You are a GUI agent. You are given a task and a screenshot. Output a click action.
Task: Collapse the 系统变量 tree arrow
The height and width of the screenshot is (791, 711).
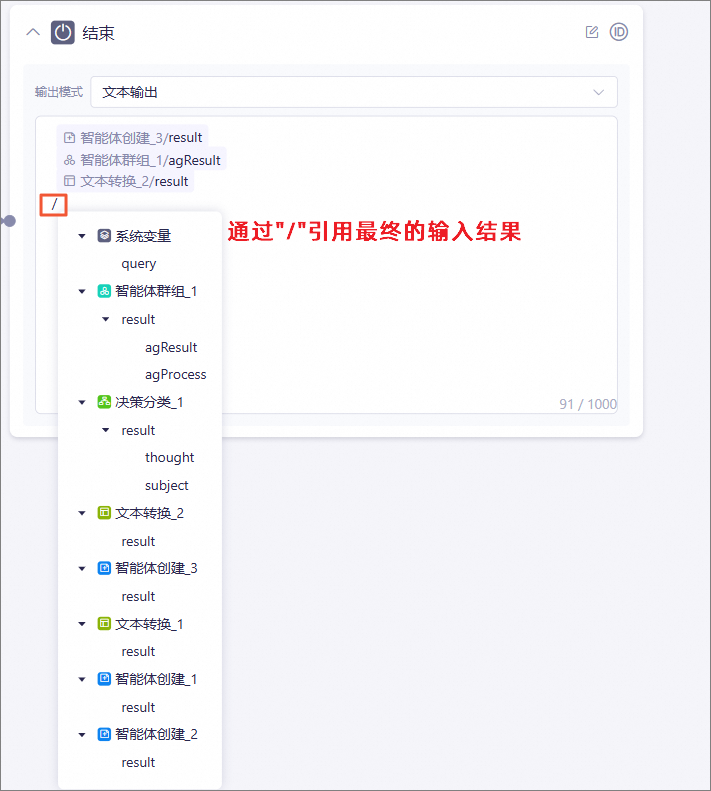pos(82,236)
